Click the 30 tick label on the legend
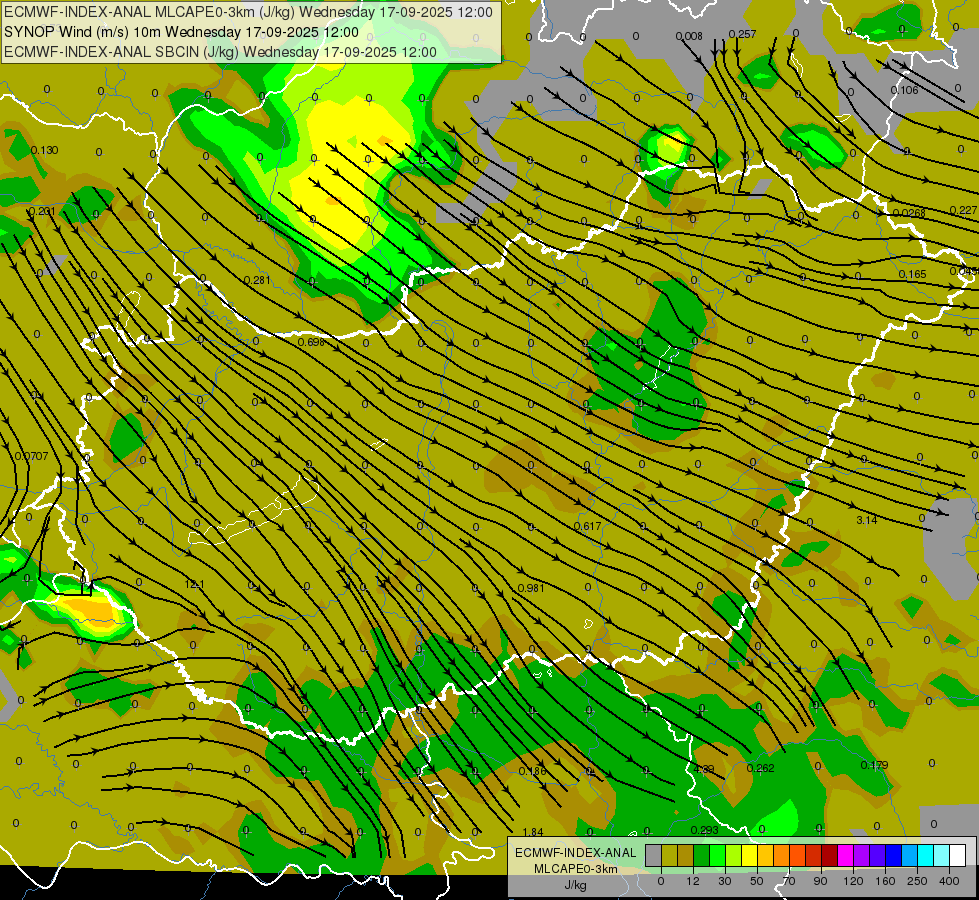The width and height of the screenshot is (979, 900). click(725, 881)
